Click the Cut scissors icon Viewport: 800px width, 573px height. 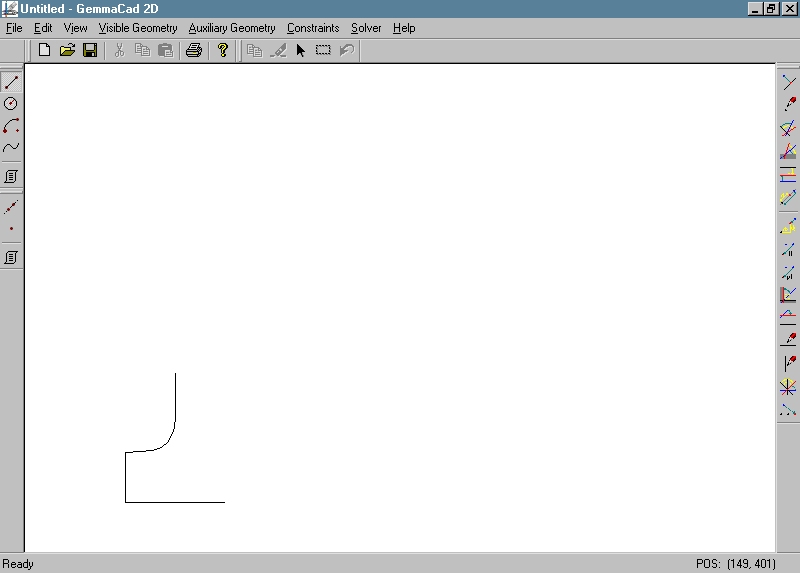(x=119, y=50)
